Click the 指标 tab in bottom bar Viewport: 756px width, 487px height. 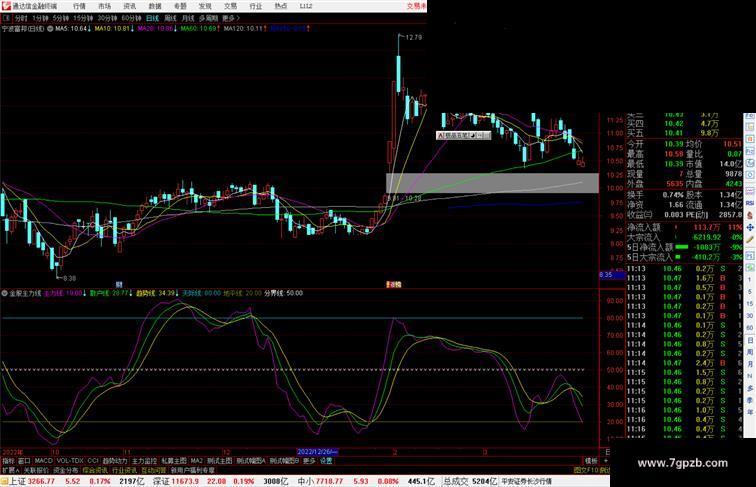8,461
